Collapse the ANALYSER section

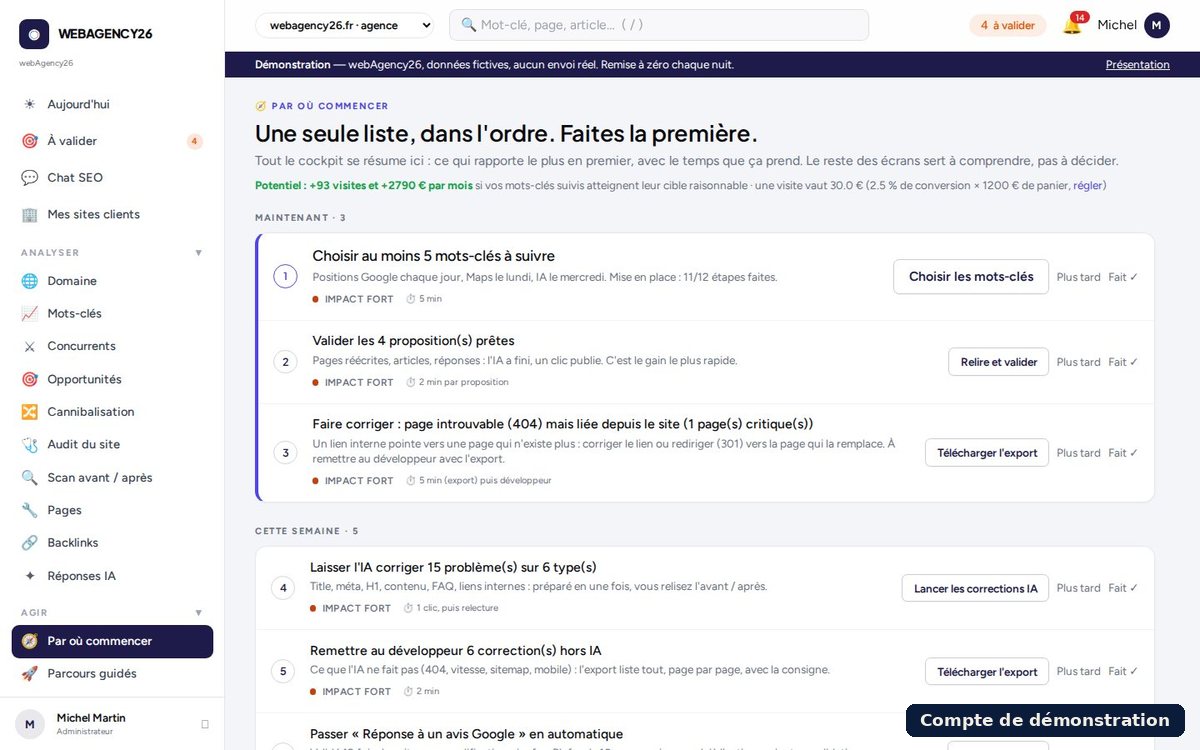(198, 253)
